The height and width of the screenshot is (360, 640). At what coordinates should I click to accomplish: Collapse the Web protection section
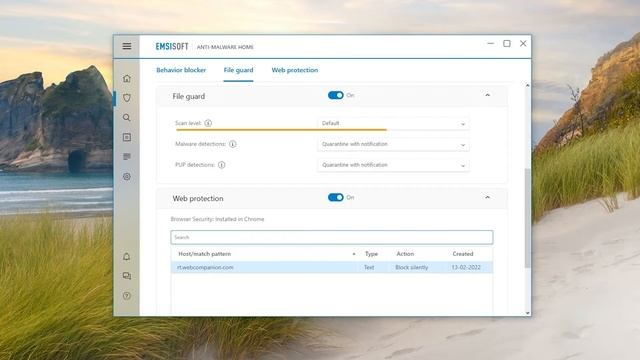(487, 198)
